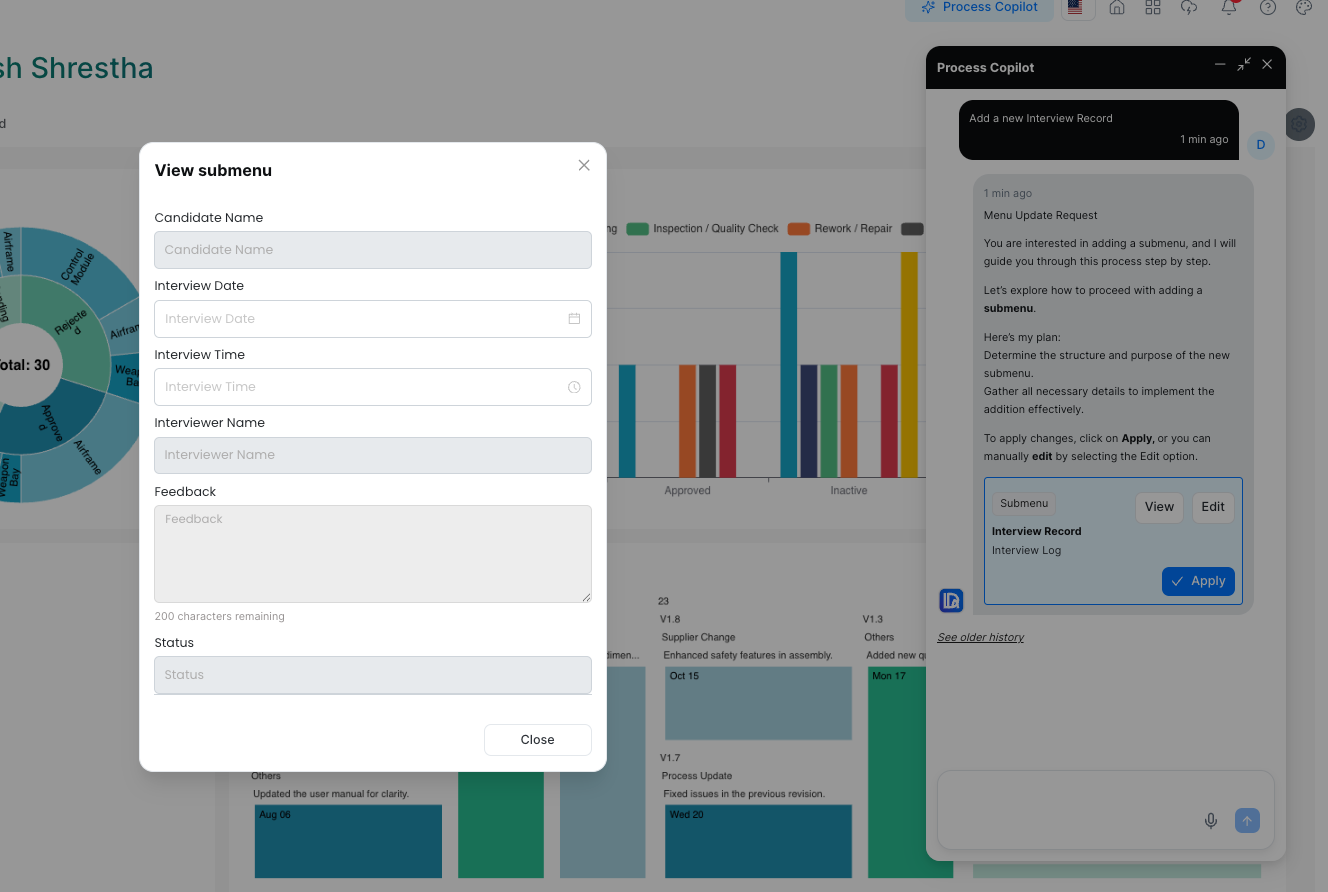
Task: Close the View submenu dialog with Close button
Action: pyautogui.click(x=537, y=739)
